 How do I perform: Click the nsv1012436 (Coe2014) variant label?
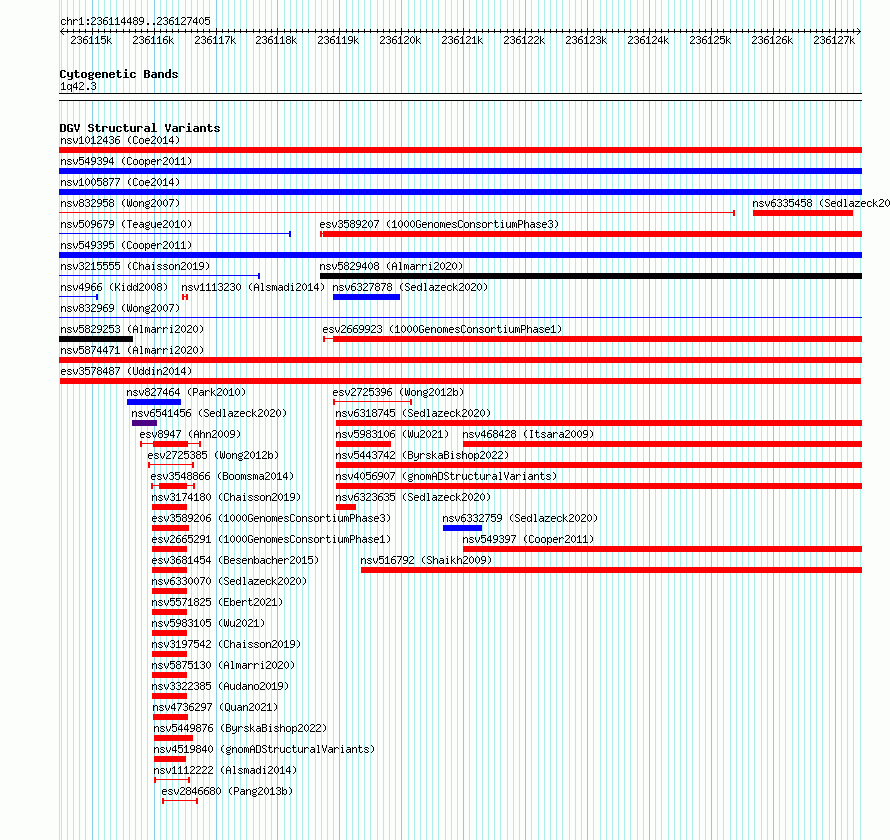click(120, 140)
